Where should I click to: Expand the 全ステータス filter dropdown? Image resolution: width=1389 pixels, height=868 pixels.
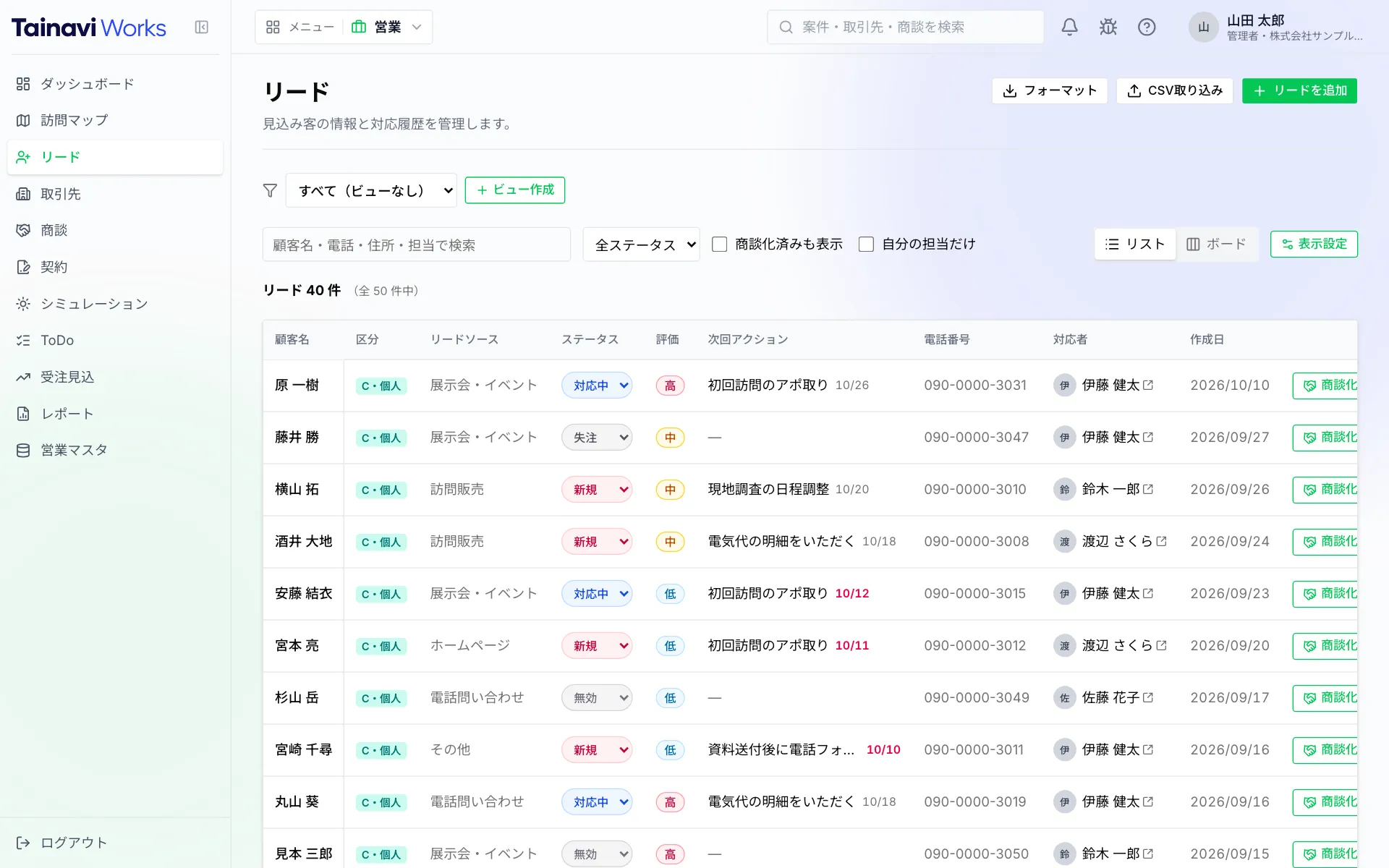641,244
